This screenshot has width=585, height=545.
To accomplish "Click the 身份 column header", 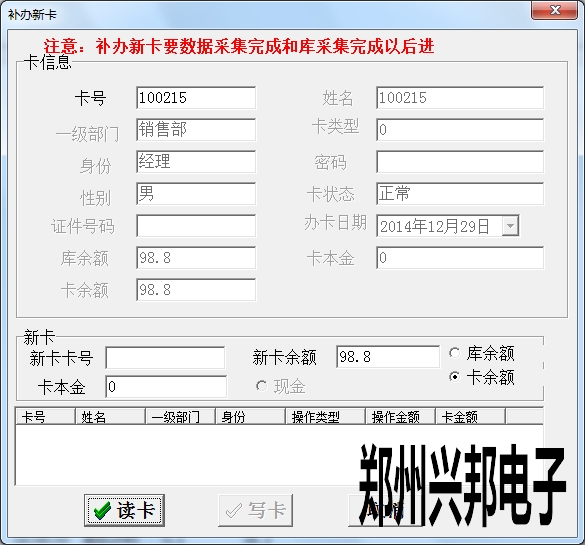I will 250,416.
